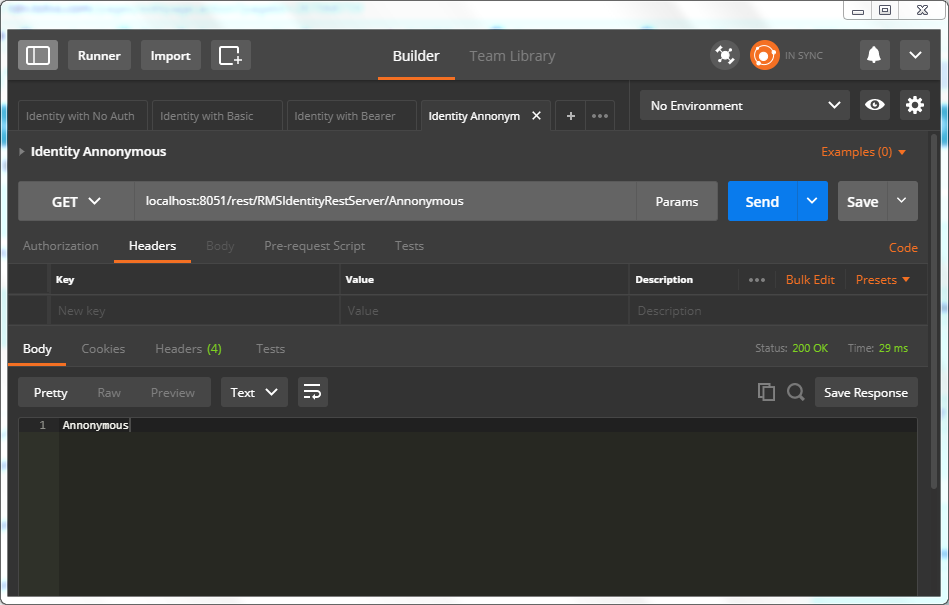Click the header Description field
949x605 pixels.
778,310
